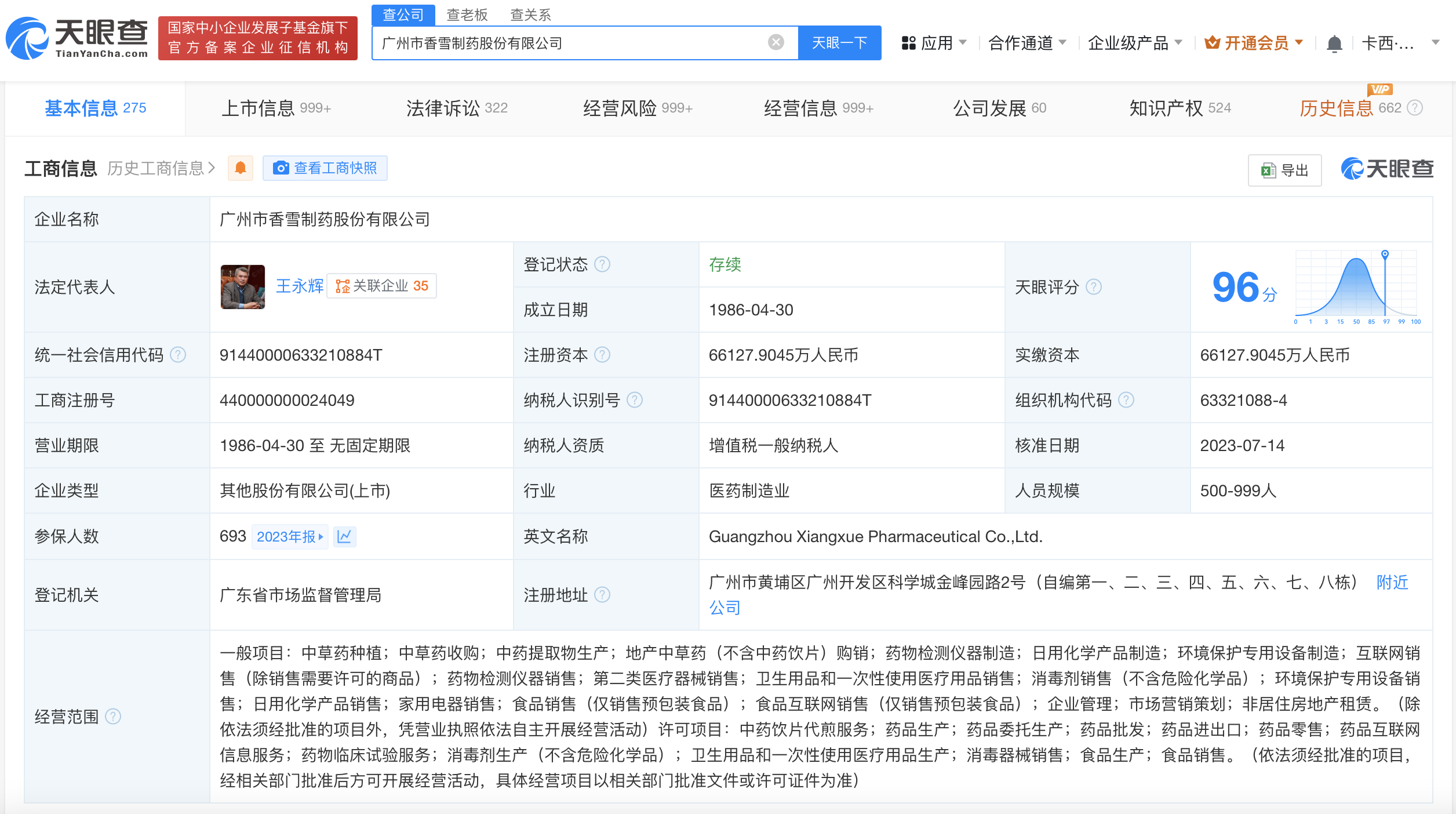Click the help icon next to 登记状态
Screen dimensions: 1456x814
point(602,264)
